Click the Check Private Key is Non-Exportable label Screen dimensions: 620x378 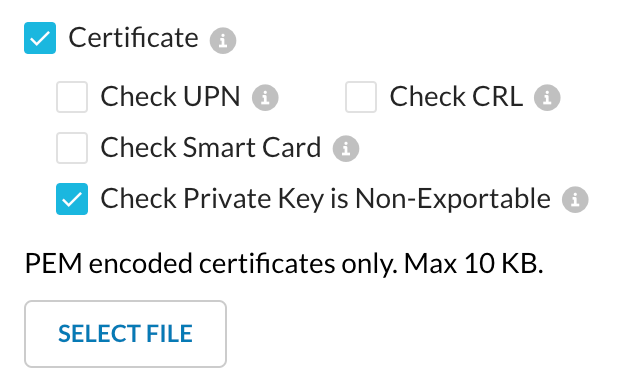tap(325, 199)
